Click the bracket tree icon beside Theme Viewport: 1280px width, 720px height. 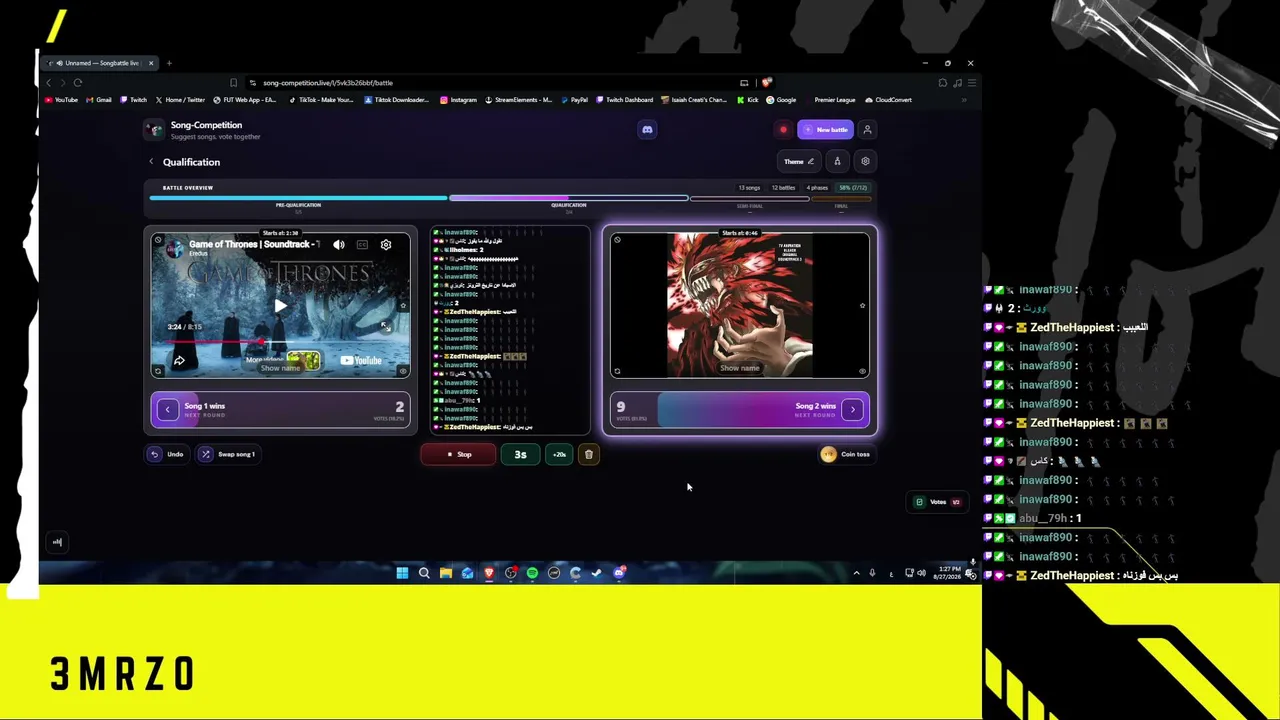pyautogui.click(x=838, y=161)
